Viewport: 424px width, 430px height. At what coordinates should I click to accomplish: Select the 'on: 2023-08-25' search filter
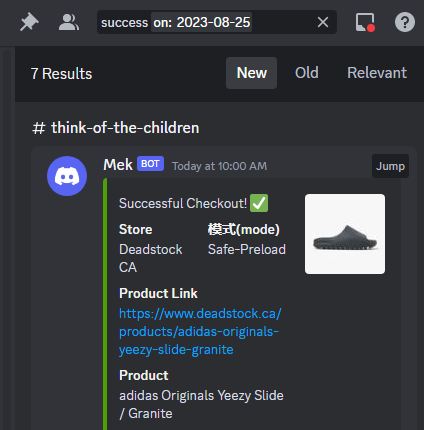pos(202,22)
